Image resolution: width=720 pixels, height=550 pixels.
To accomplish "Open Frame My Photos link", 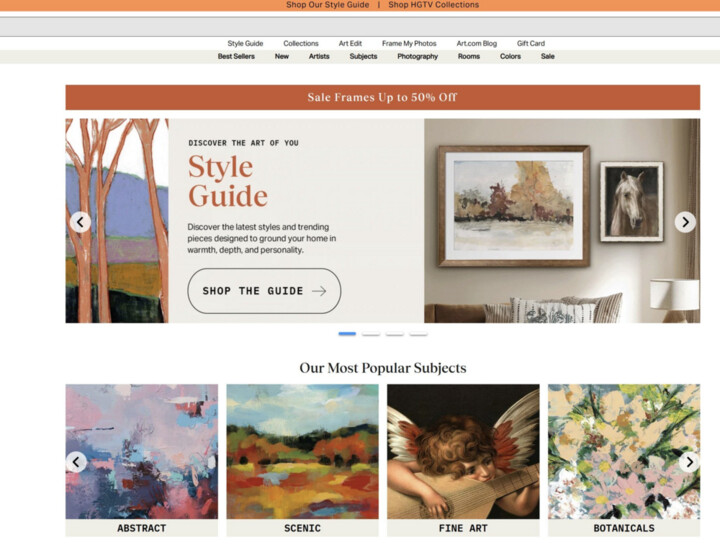I will (x=409, y=44).
